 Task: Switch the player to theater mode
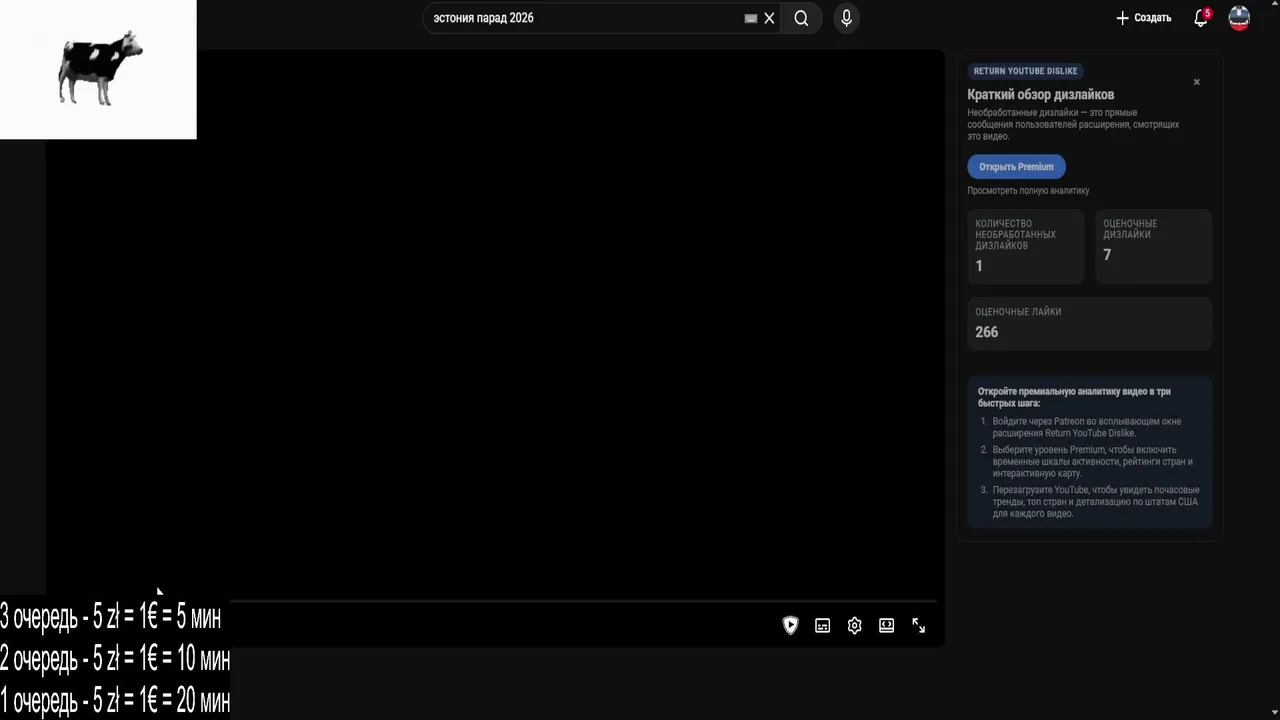(x=886, y=625)
